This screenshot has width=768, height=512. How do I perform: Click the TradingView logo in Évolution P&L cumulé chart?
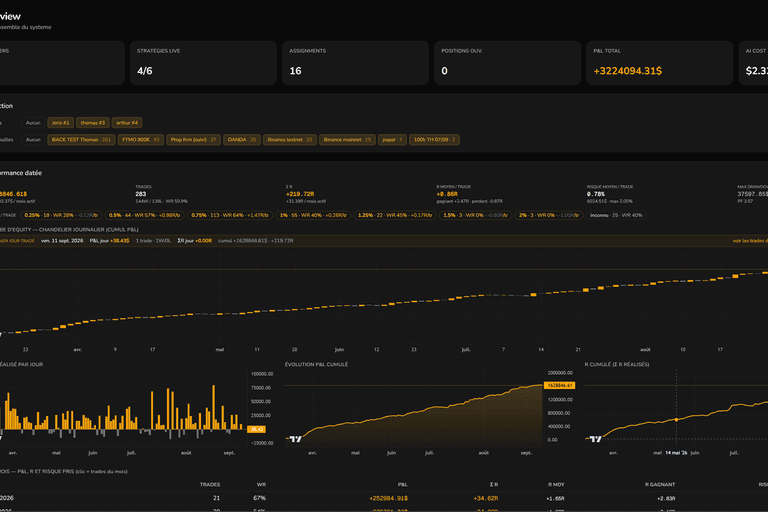296,439
